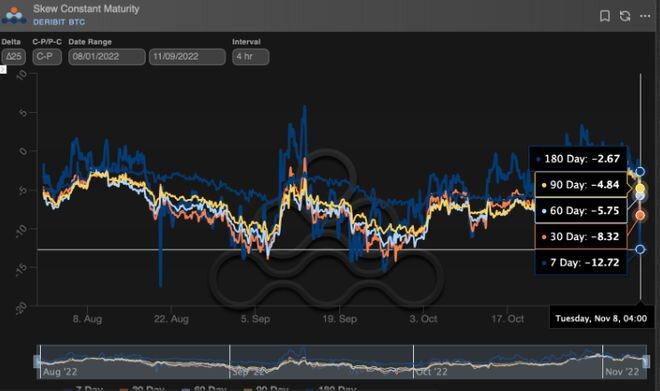The width and height of the screenshot is (660, 391).
Task: Click the Skew Constant Maturity title
Action: point(86,9)
